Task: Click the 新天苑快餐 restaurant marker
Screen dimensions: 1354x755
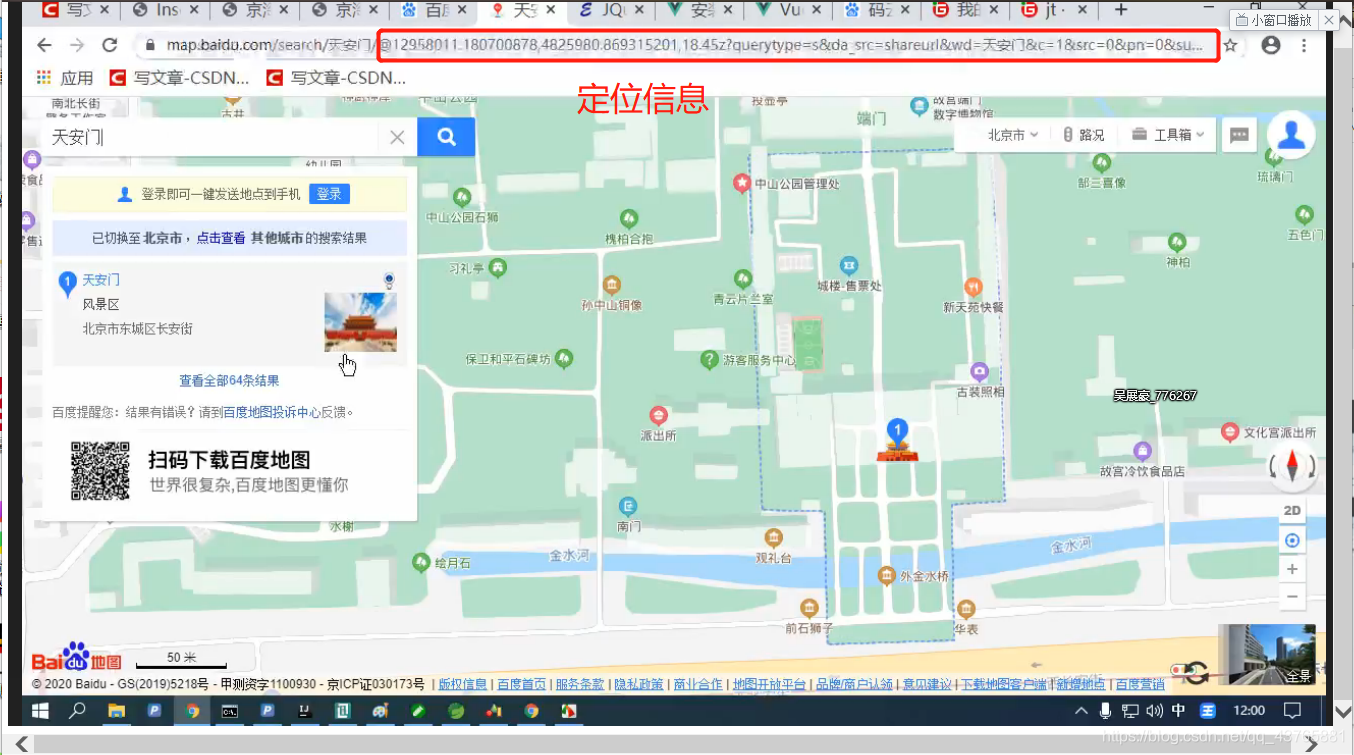Action: click(973, 287)
